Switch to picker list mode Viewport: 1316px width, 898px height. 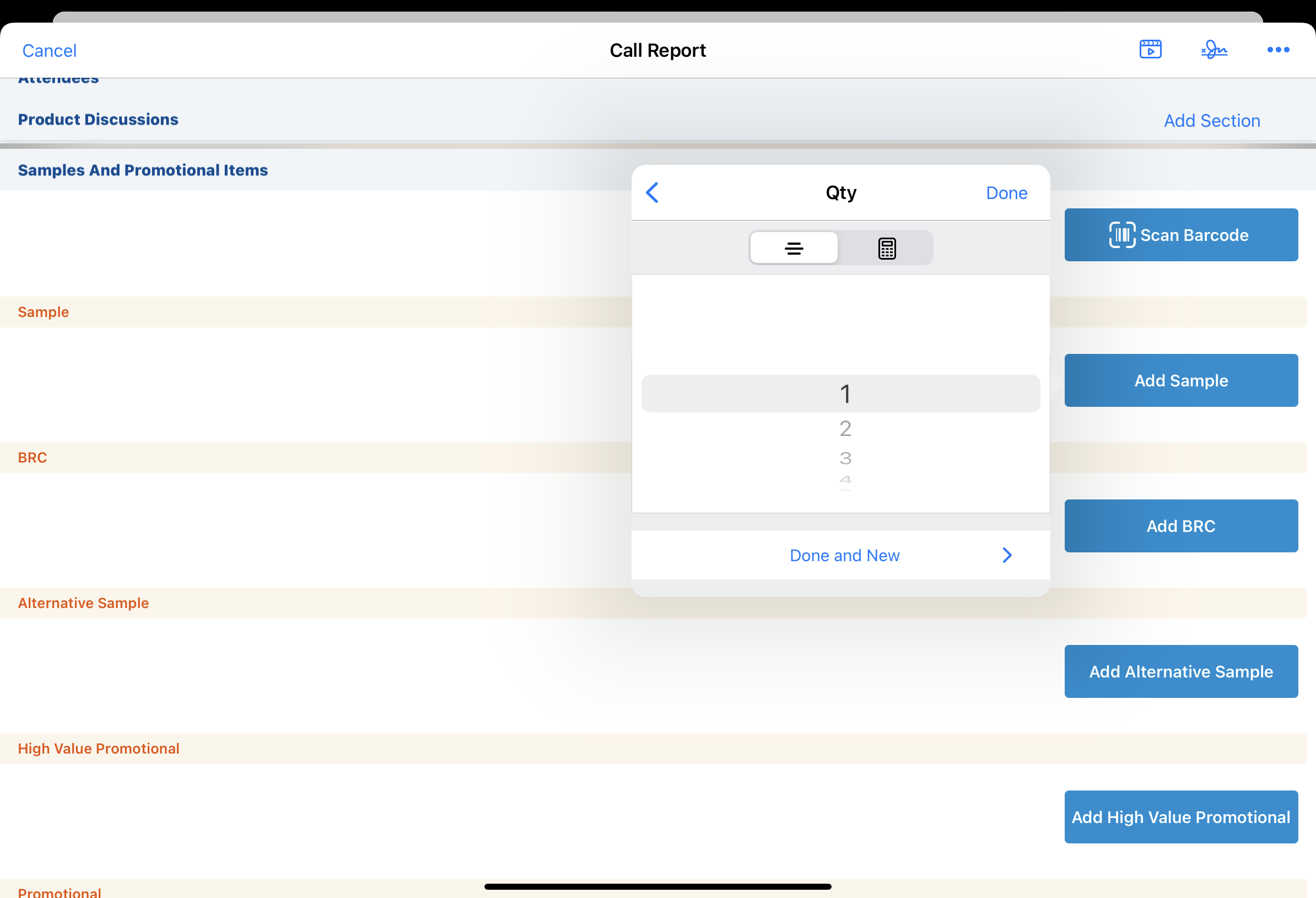(x=794, y=248)
